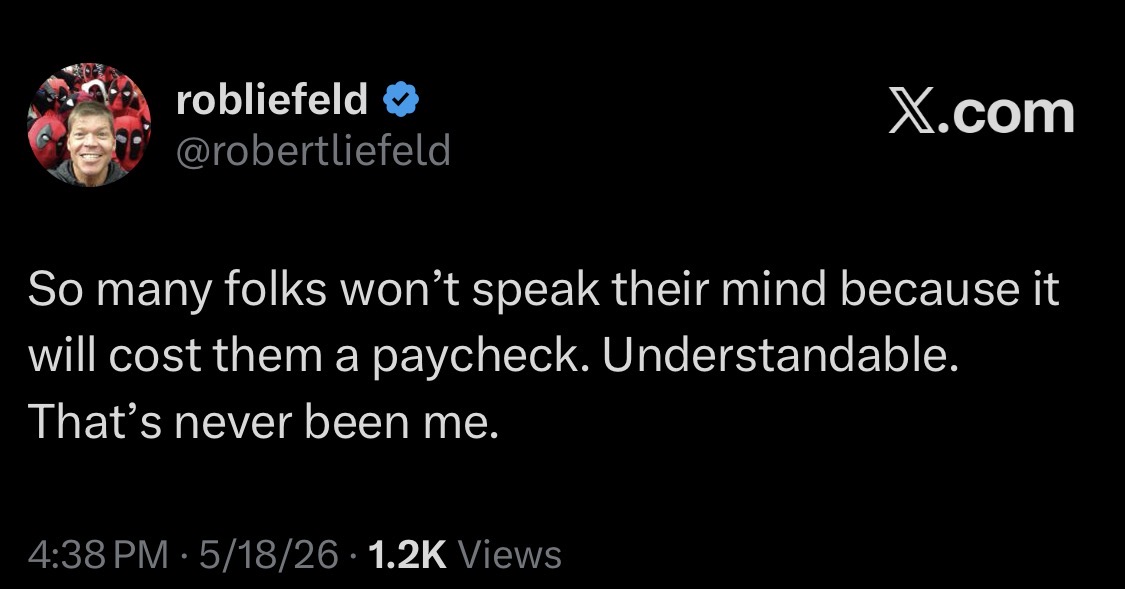Click the smiling face in the avatar
This screenshot has width=1125, height=589.
[x=91, y=138]
